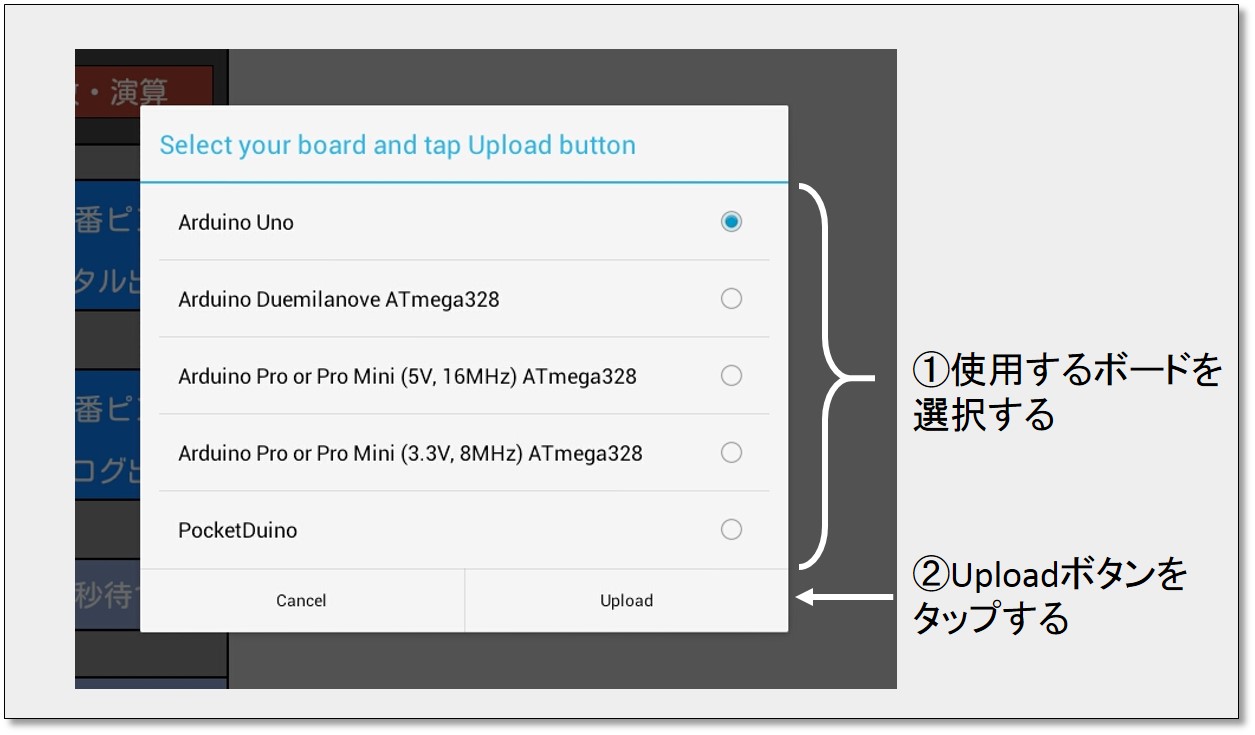Viewport: 1255px width, 735px height.
Task: Tap the Cancel button
Action: point(301,601)
